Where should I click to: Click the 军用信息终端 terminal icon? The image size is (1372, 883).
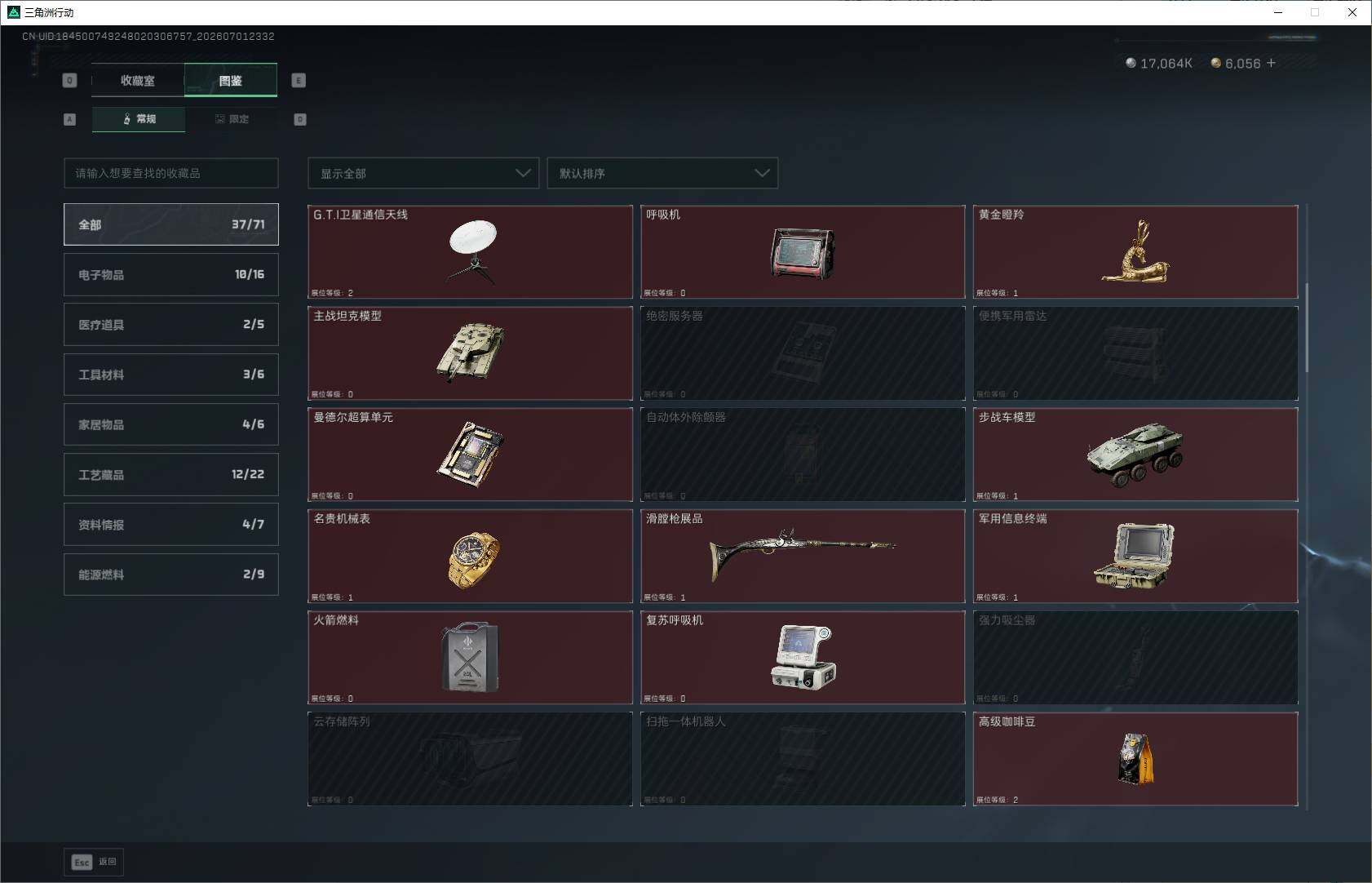(x=1134, y=556)
